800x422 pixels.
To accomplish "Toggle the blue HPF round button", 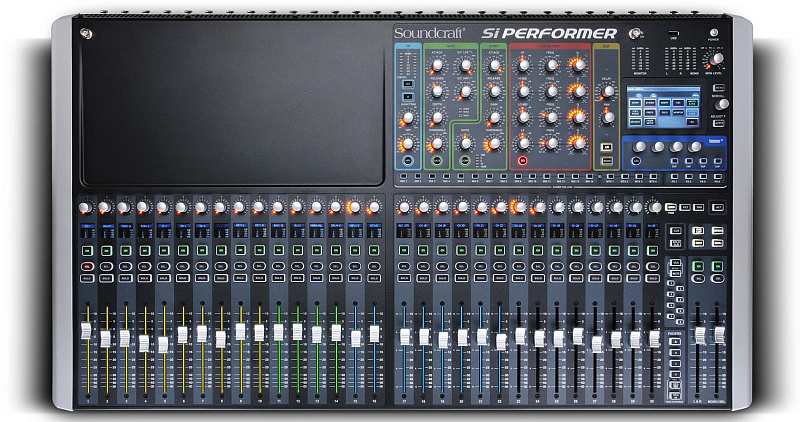I will [408, 161].
